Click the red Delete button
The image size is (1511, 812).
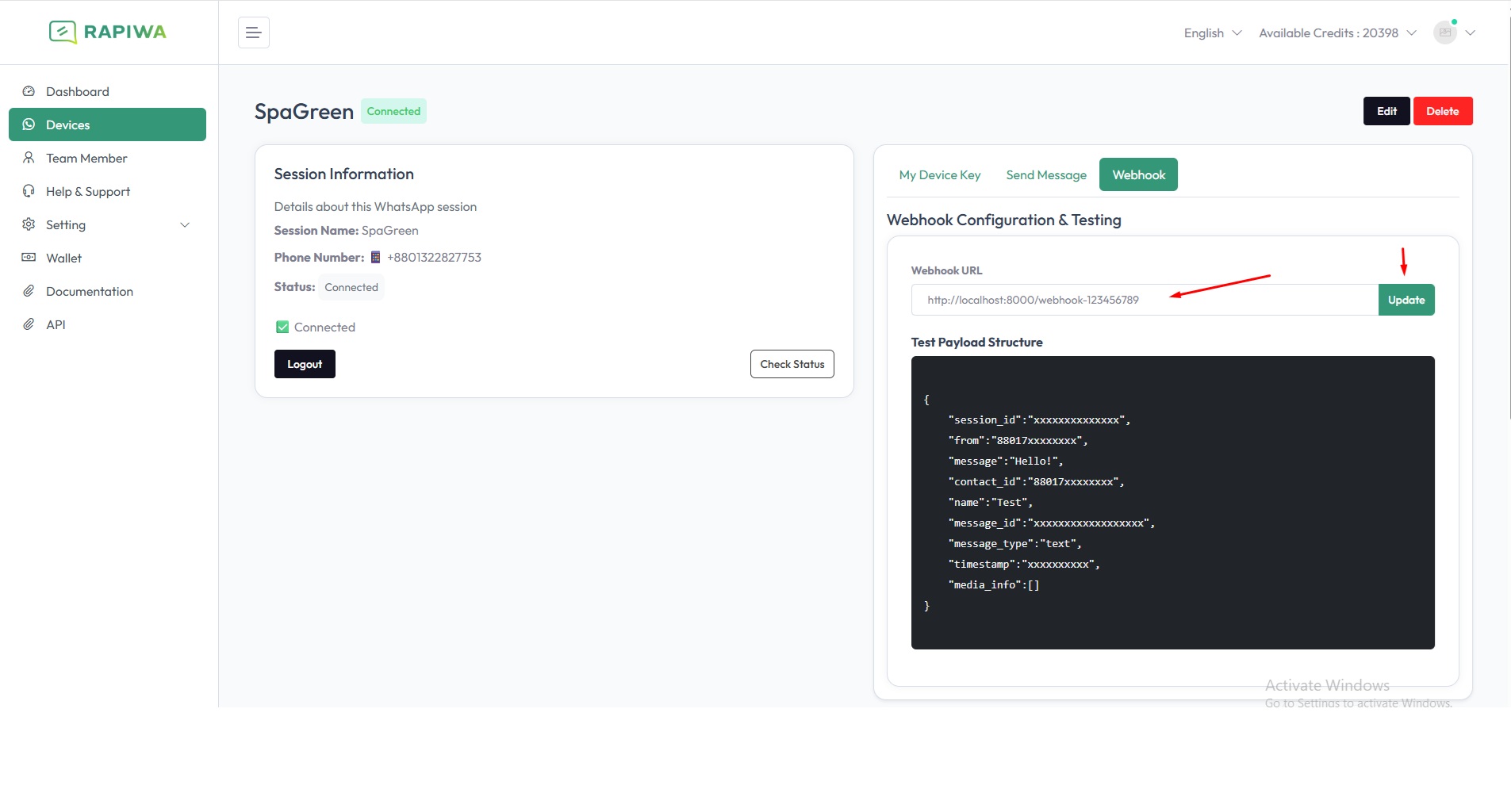1442,111
